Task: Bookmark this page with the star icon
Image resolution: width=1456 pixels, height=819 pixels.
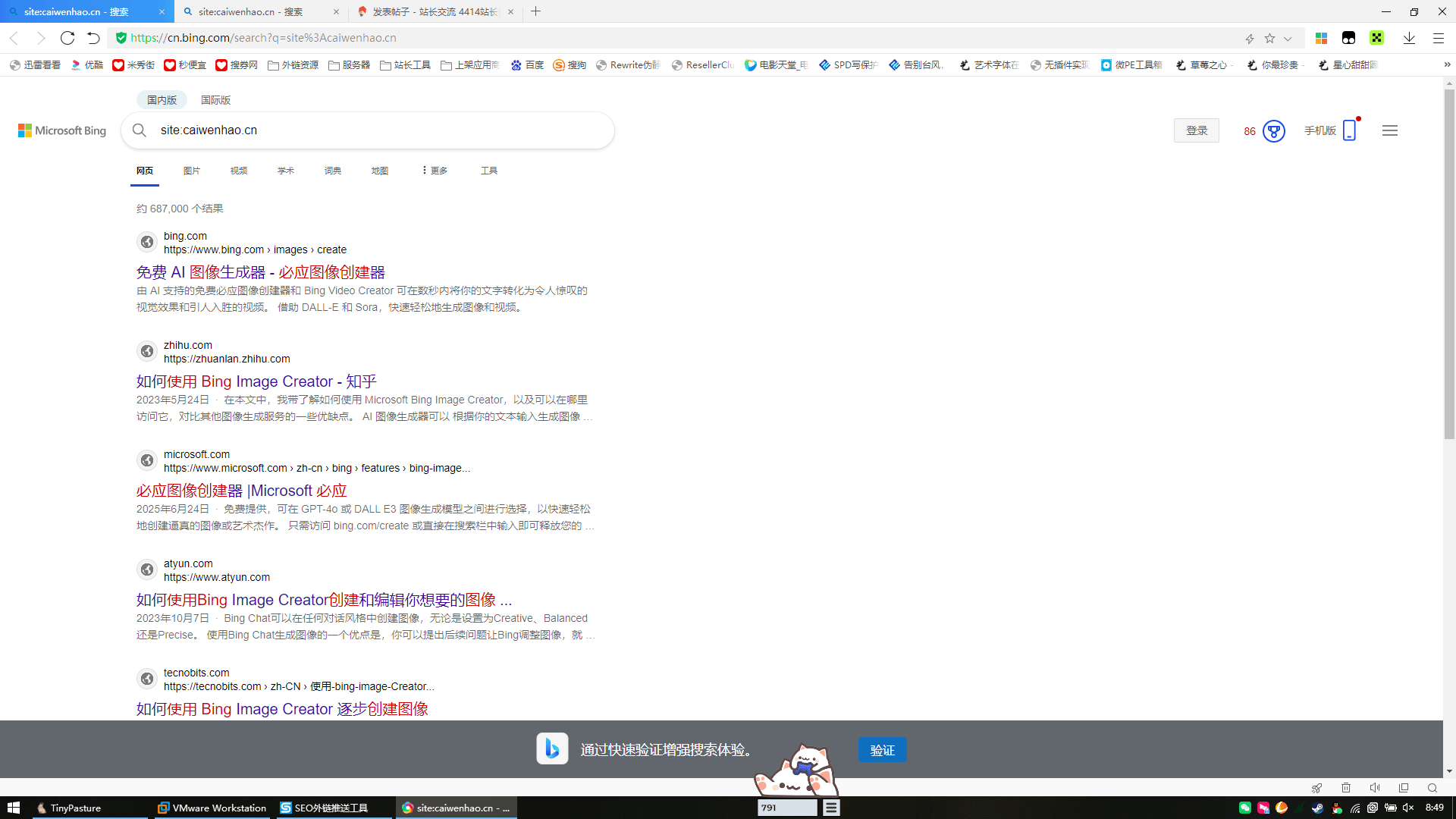Action: pyautogui.click(x=1270, y=38)
